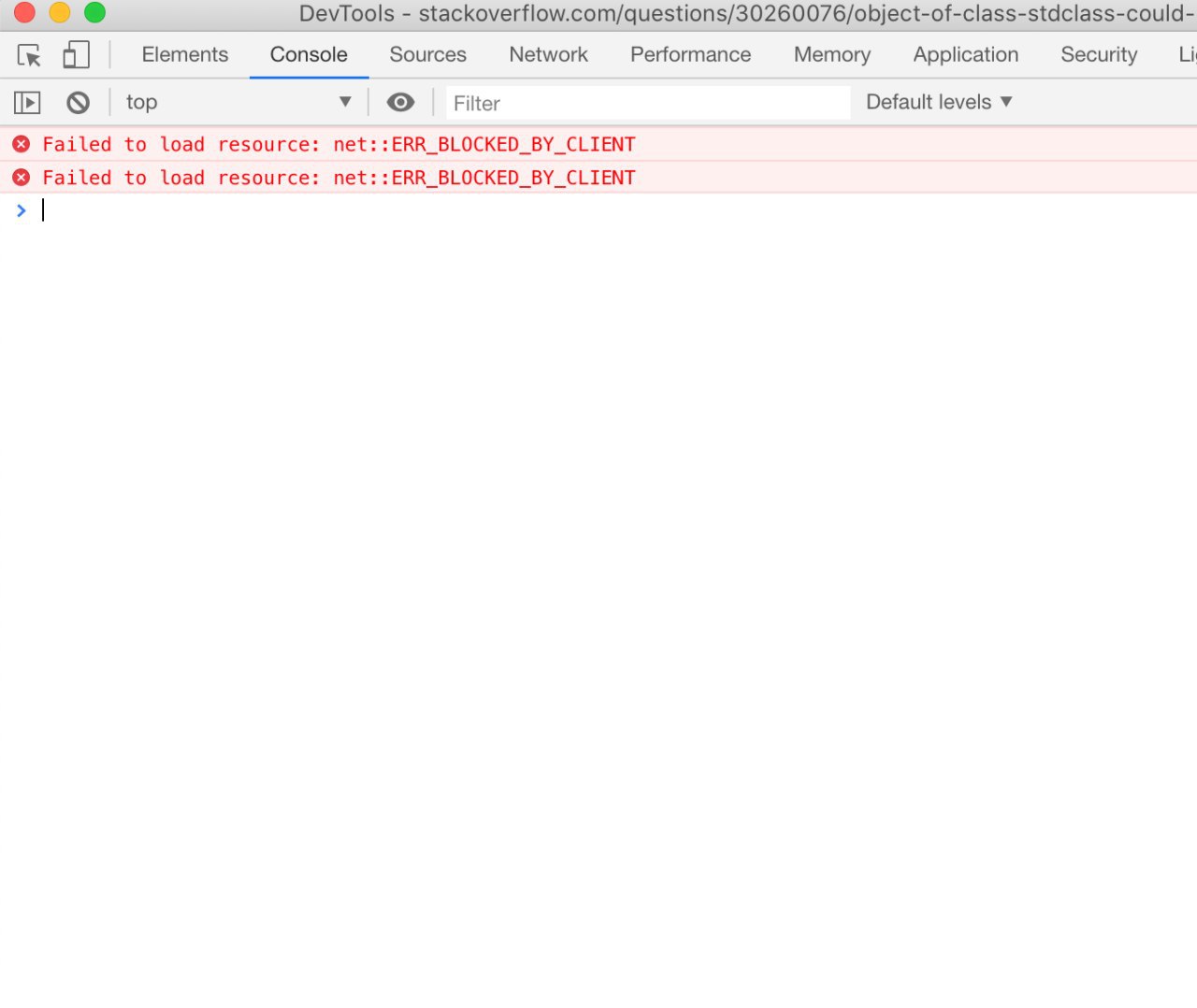Minimize DevTools with the yellow button
The height and width of the screenshot is (1008, 1197).
[x=60, y=12]
